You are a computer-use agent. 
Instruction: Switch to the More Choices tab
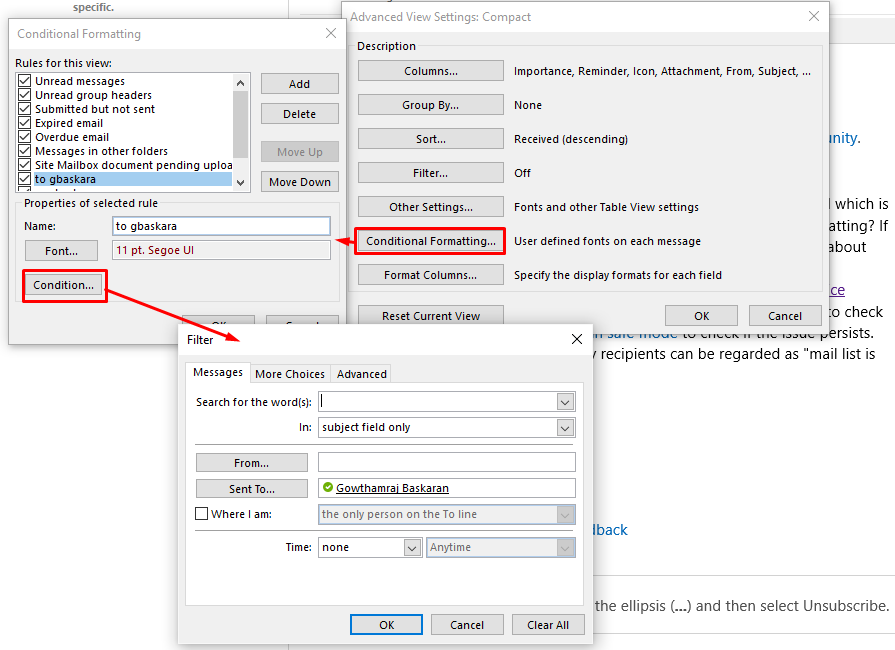(290, 374)
